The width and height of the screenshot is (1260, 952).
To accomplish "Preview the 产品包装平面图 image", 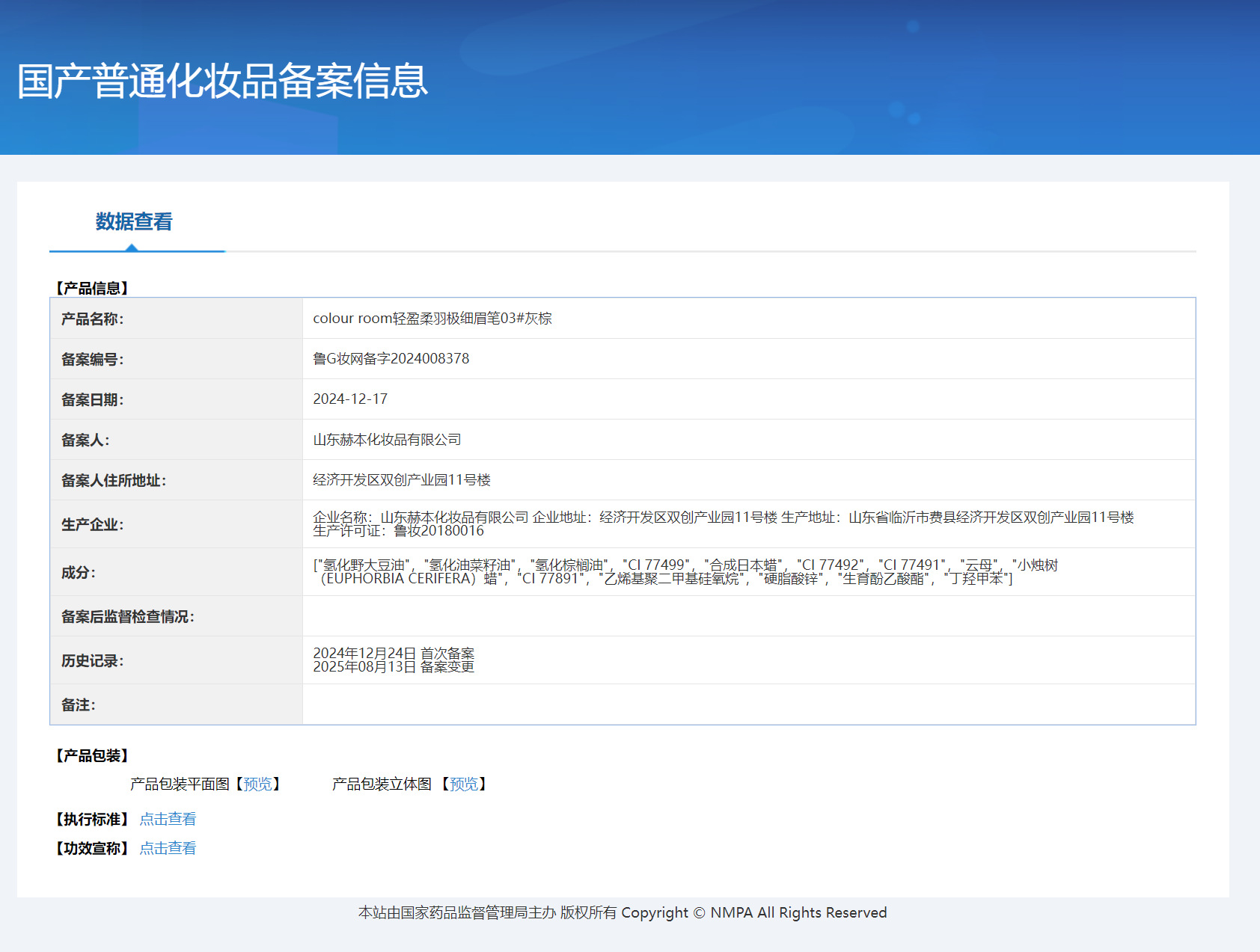I will [258, 784].
